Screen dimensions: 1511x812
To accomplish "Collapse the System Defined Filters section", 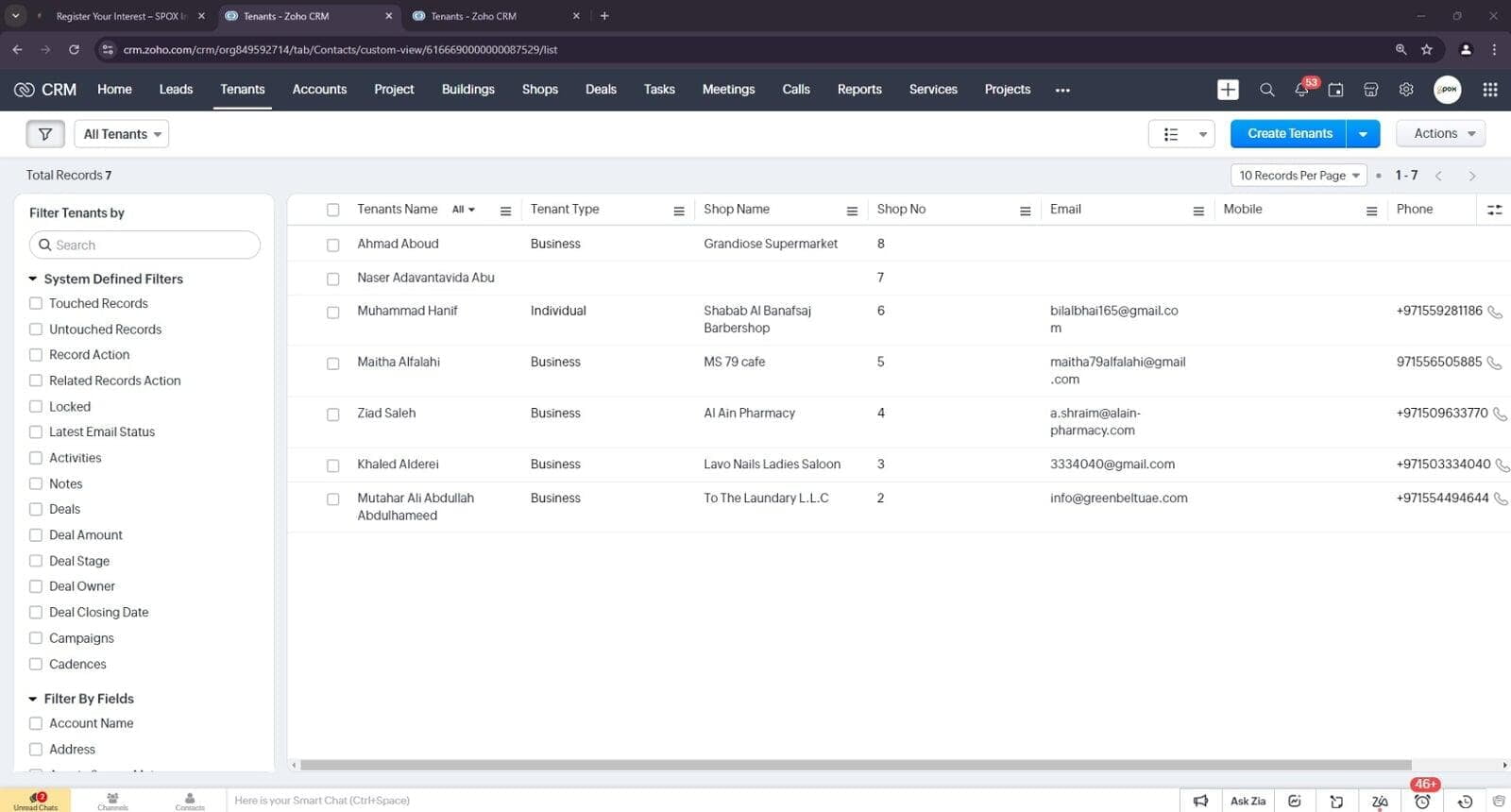I will [33, 279].
